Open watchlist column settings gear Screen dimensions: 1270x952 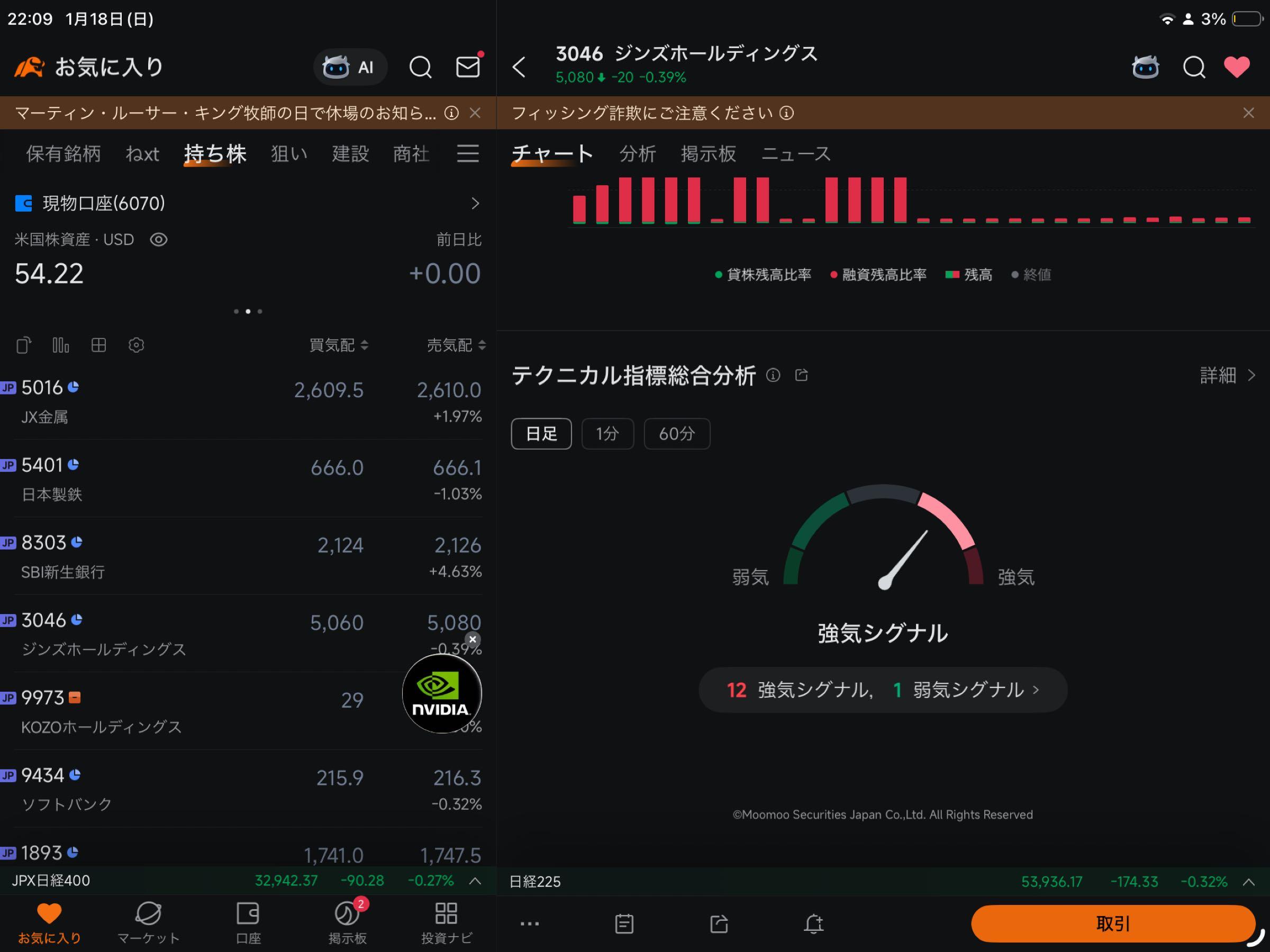(136, 345)
